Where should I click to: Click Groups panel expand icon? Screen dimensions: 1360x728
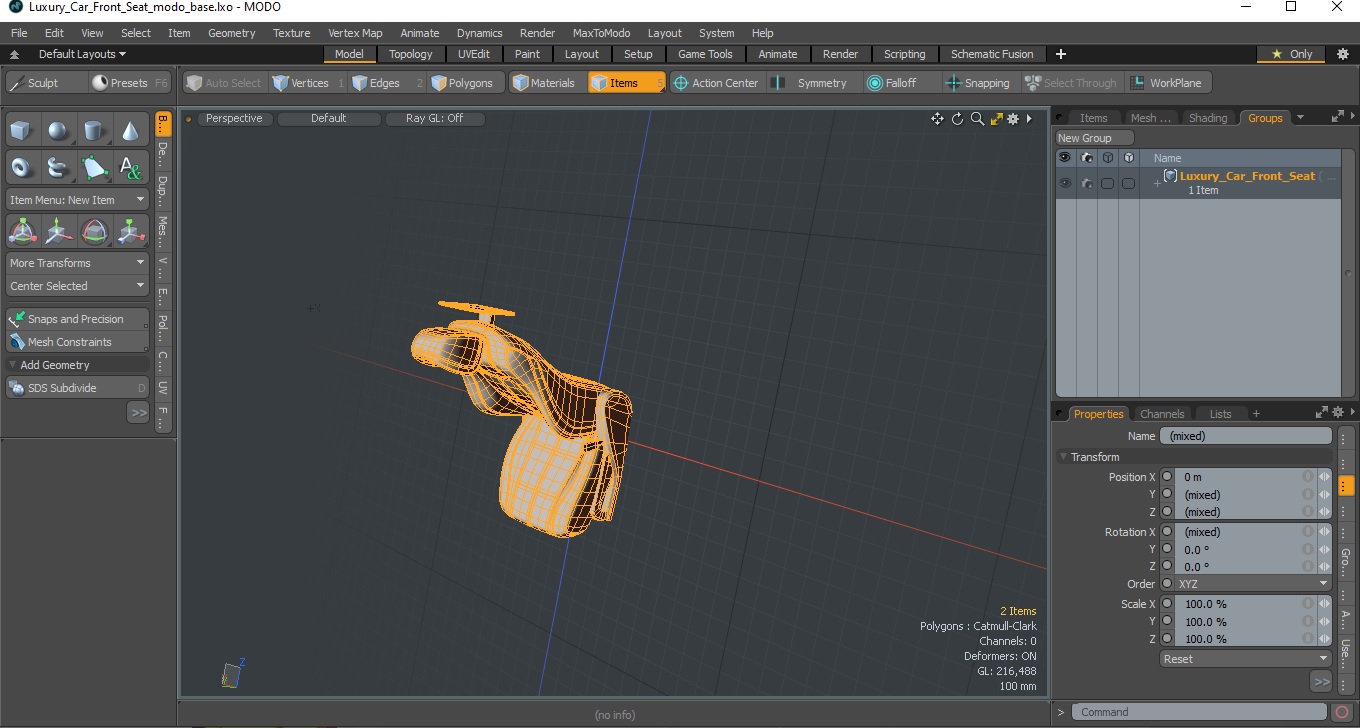tap(1338, 118)
